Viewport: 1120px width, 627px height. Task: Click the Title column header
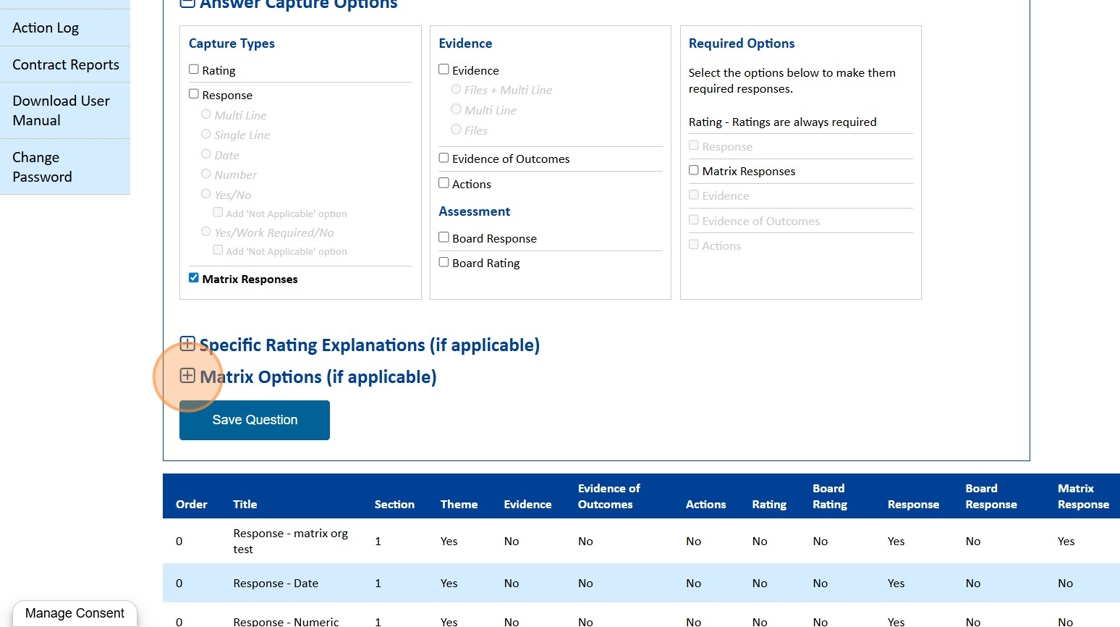coord(245,504)
